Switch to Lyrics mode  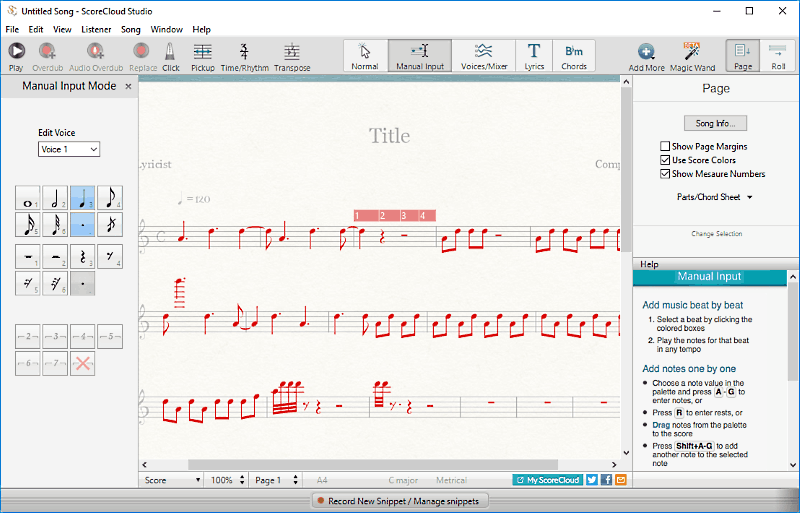click(534, 56)
